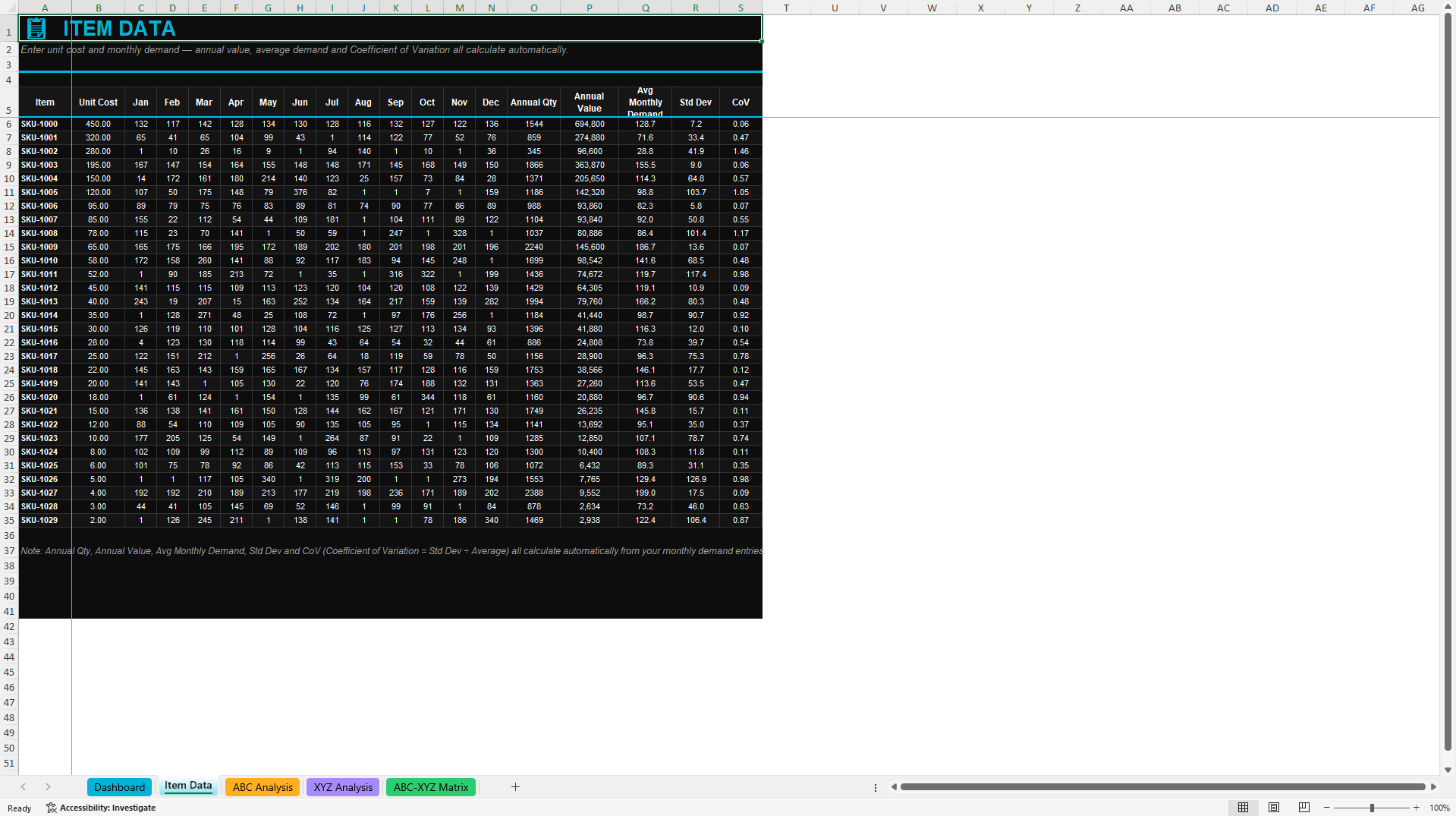Viewport: 1456px width, 816px height.
Task: Click the vertical scrollbar up arrow
Action: [x=1448, y=5]
